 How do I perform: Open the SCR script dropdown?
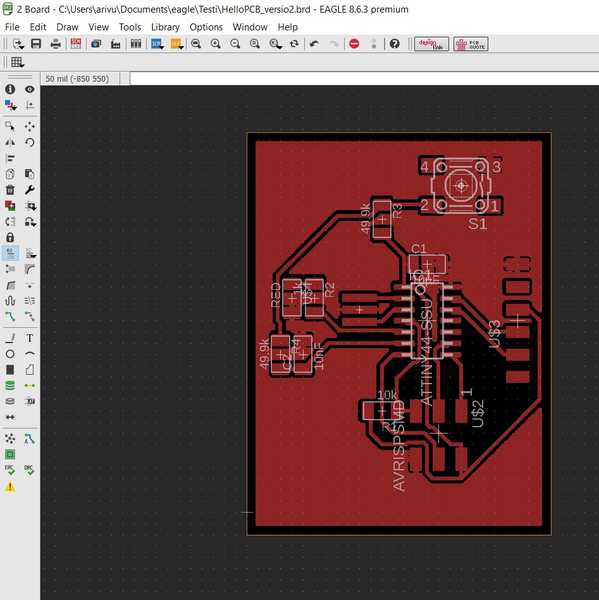pyautogui.click(x=157, y=44)
